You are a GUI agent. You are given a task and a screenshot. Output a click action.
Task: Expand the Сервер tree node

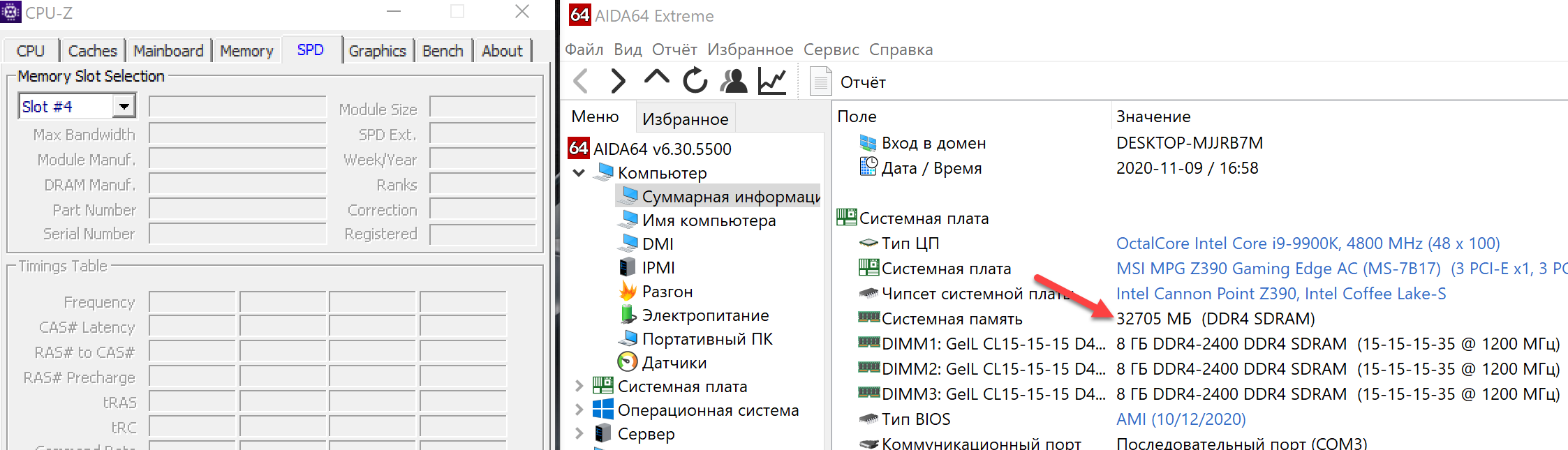579,433
